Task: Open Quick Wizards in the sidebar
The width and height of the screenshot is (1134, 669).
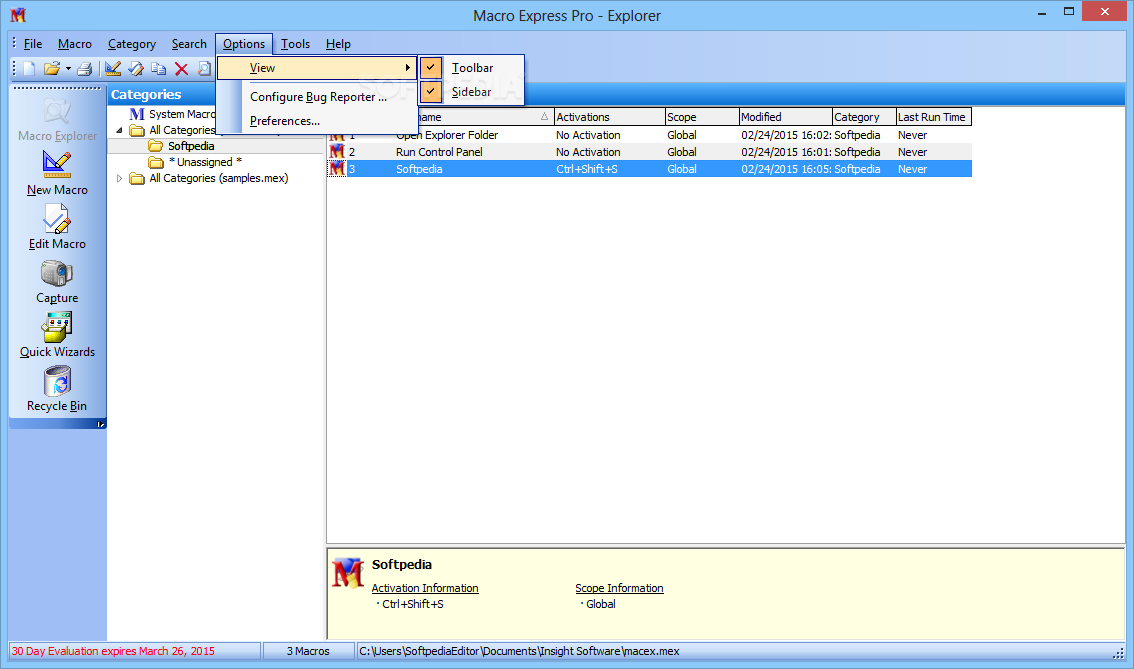Action: 57,335
